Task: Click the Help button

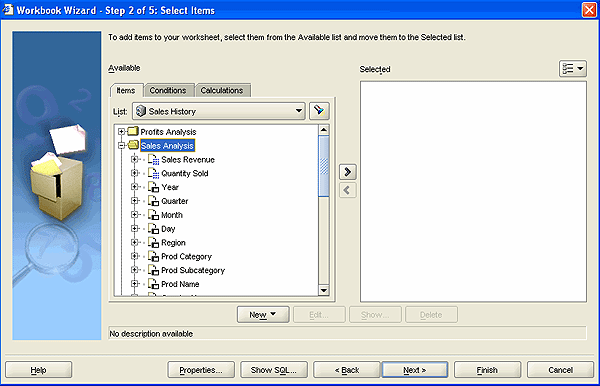Action: tap(38, 370)
